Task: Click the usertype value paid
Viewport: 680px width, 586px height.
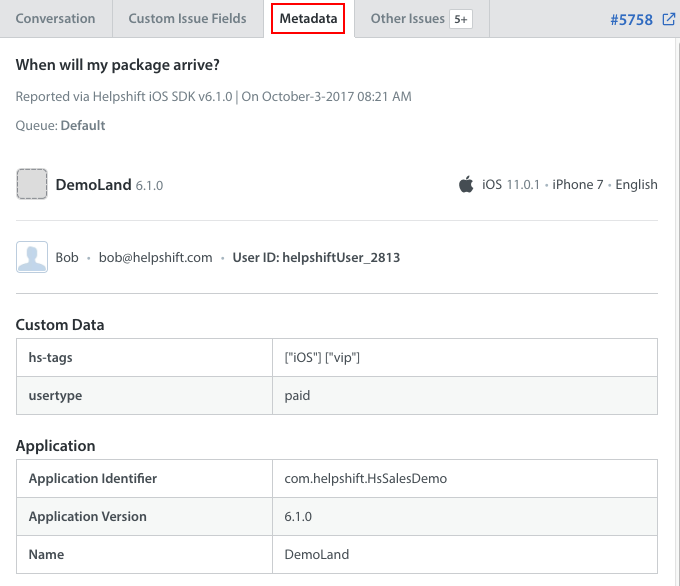Action: coord(297,396)
